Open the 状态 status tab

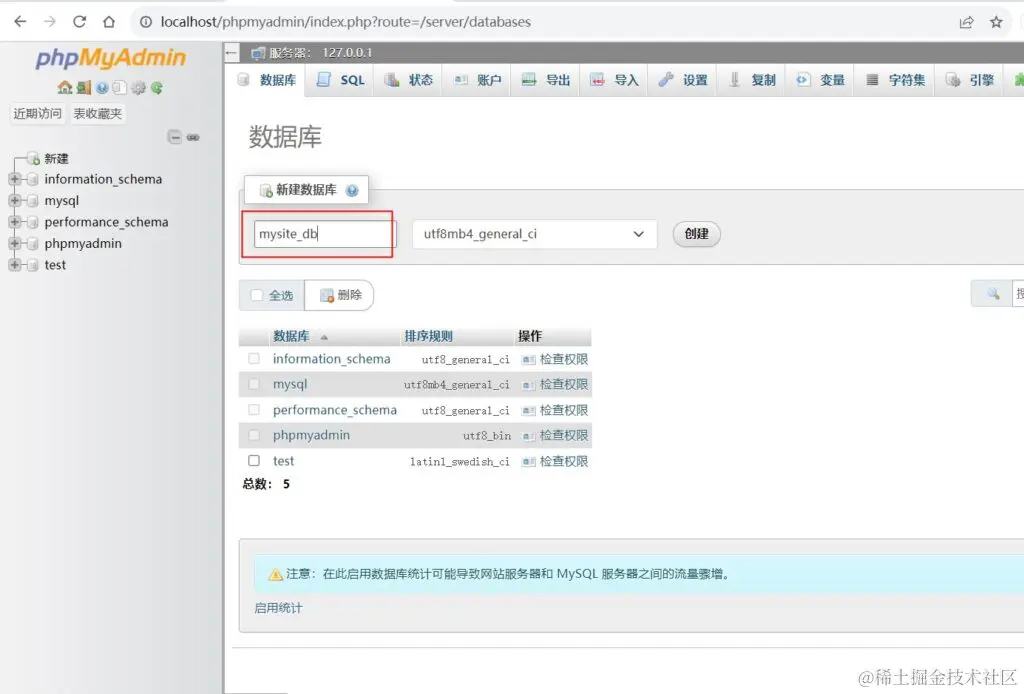[x=409, y=80]
